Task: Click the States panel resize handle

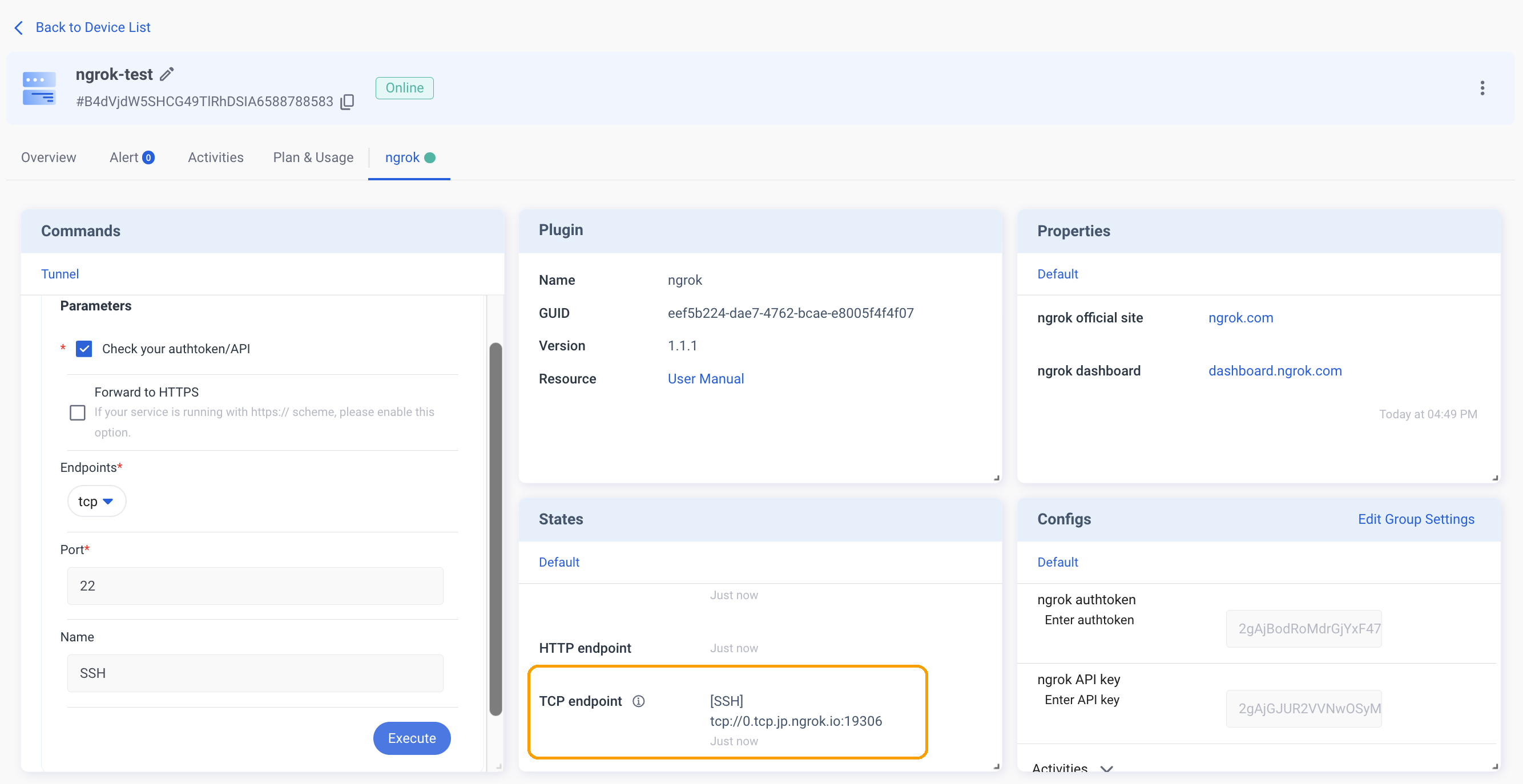Action: click(996, 766)
